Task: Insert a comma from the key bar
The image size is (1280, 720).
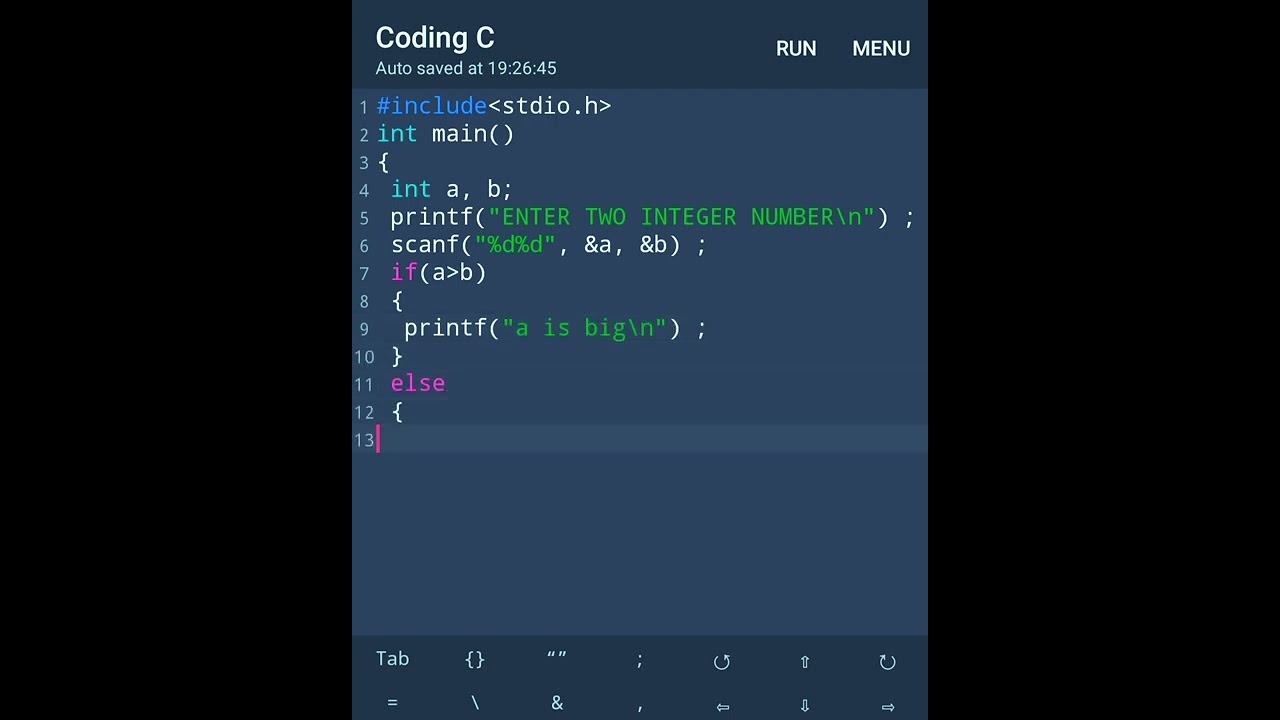Action: [640, 706]
